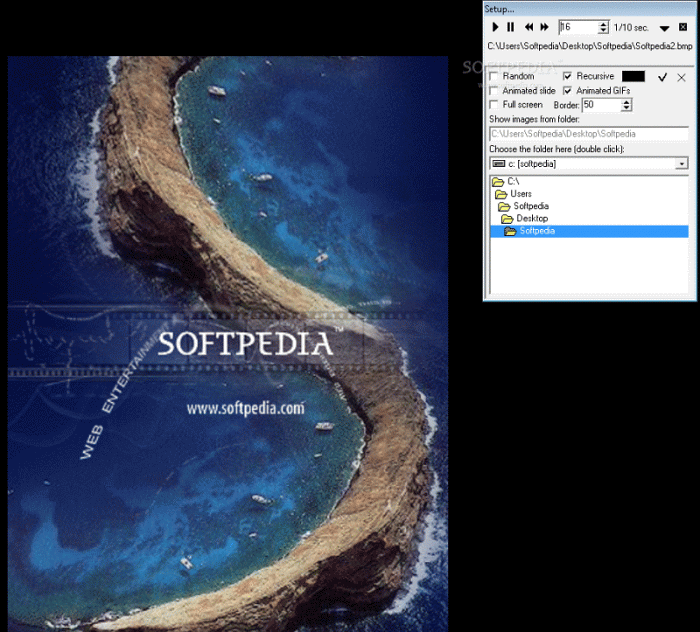Decrease the Border value with down arrow
The height and width of the screenshot is (632, 700).
(627, 108)
